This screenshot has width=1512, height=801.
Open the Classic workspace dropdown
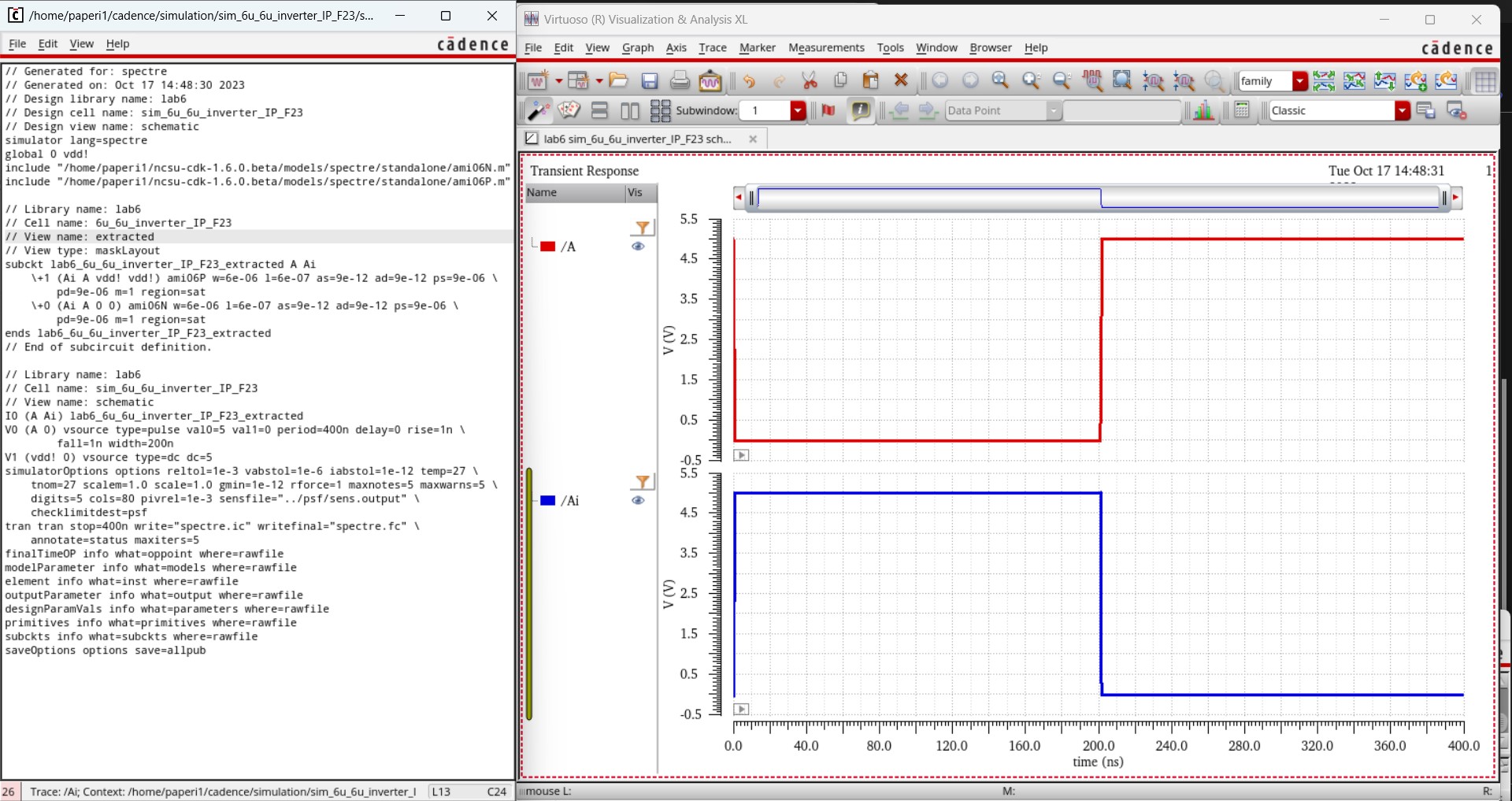[x=1402, y=111]
